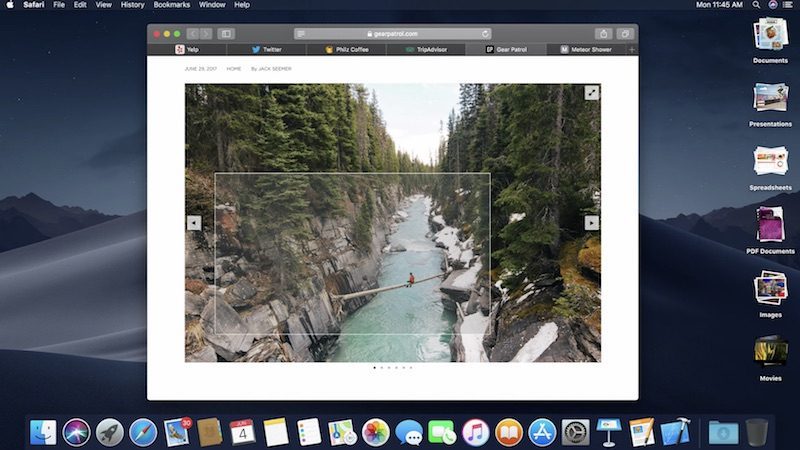Viewport: 800px width, 450px height.
Task: Show all tabs overview button
Action: [x=625, y=33]
